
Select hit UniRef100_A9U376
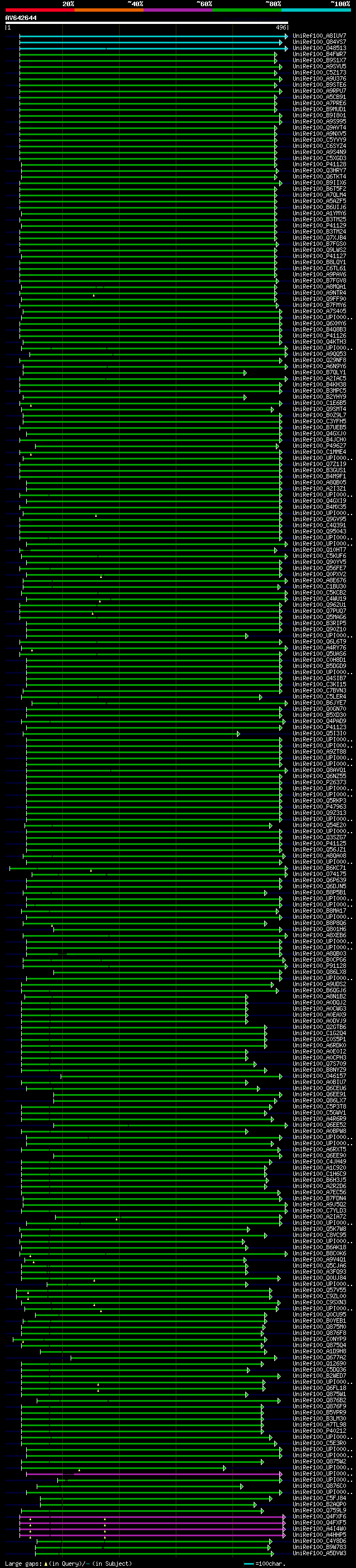pos(319,79)
